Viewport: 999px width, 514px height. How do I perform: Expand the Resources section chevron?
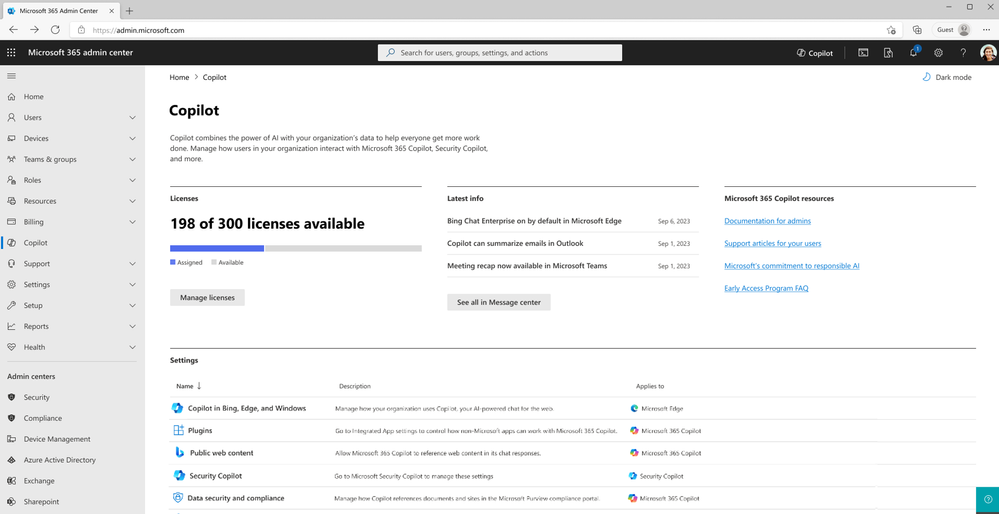point(133,201)
